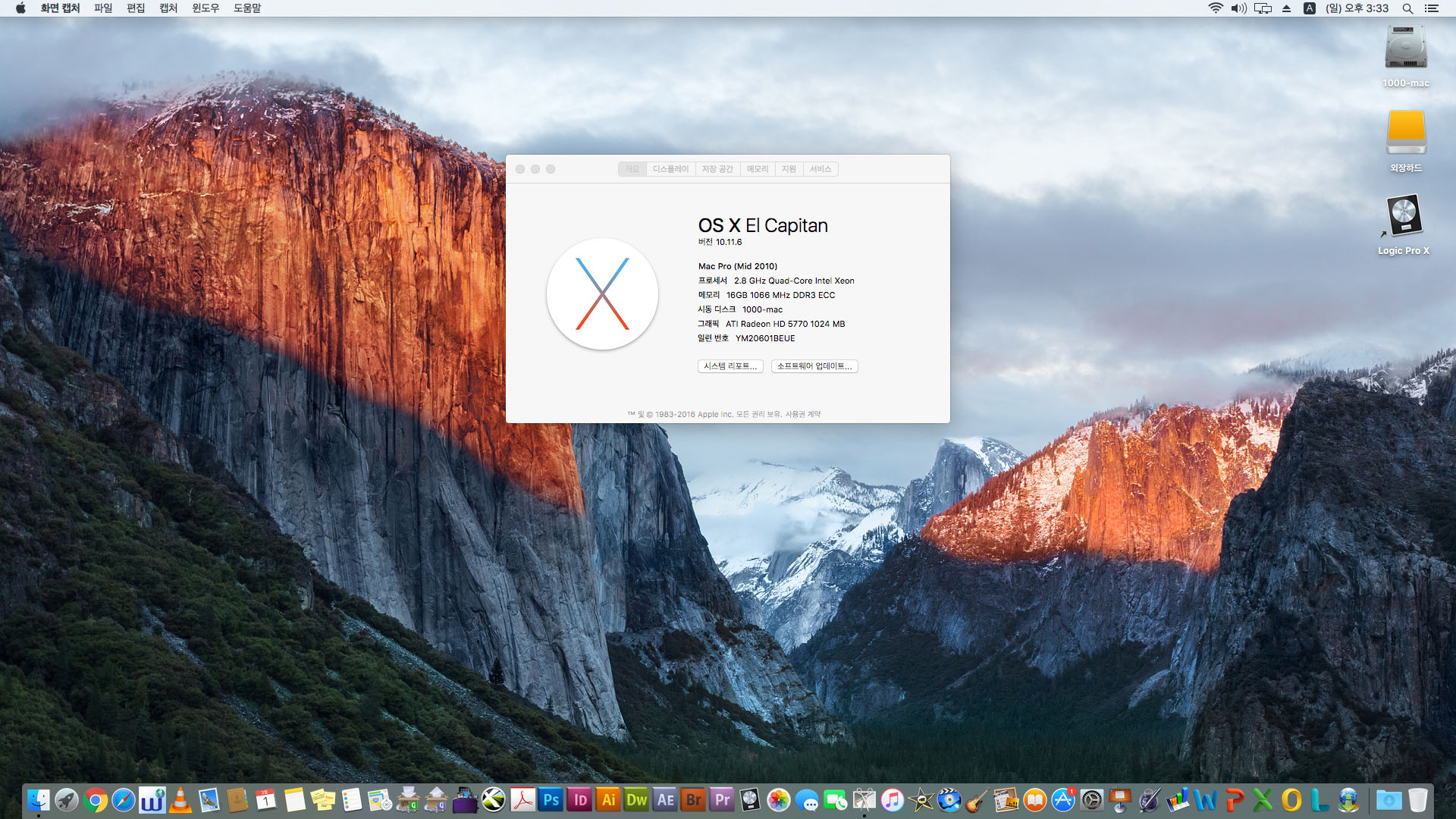Open the volume control in menu bar
This screenshot has height=819, width=1456.
1238,8
